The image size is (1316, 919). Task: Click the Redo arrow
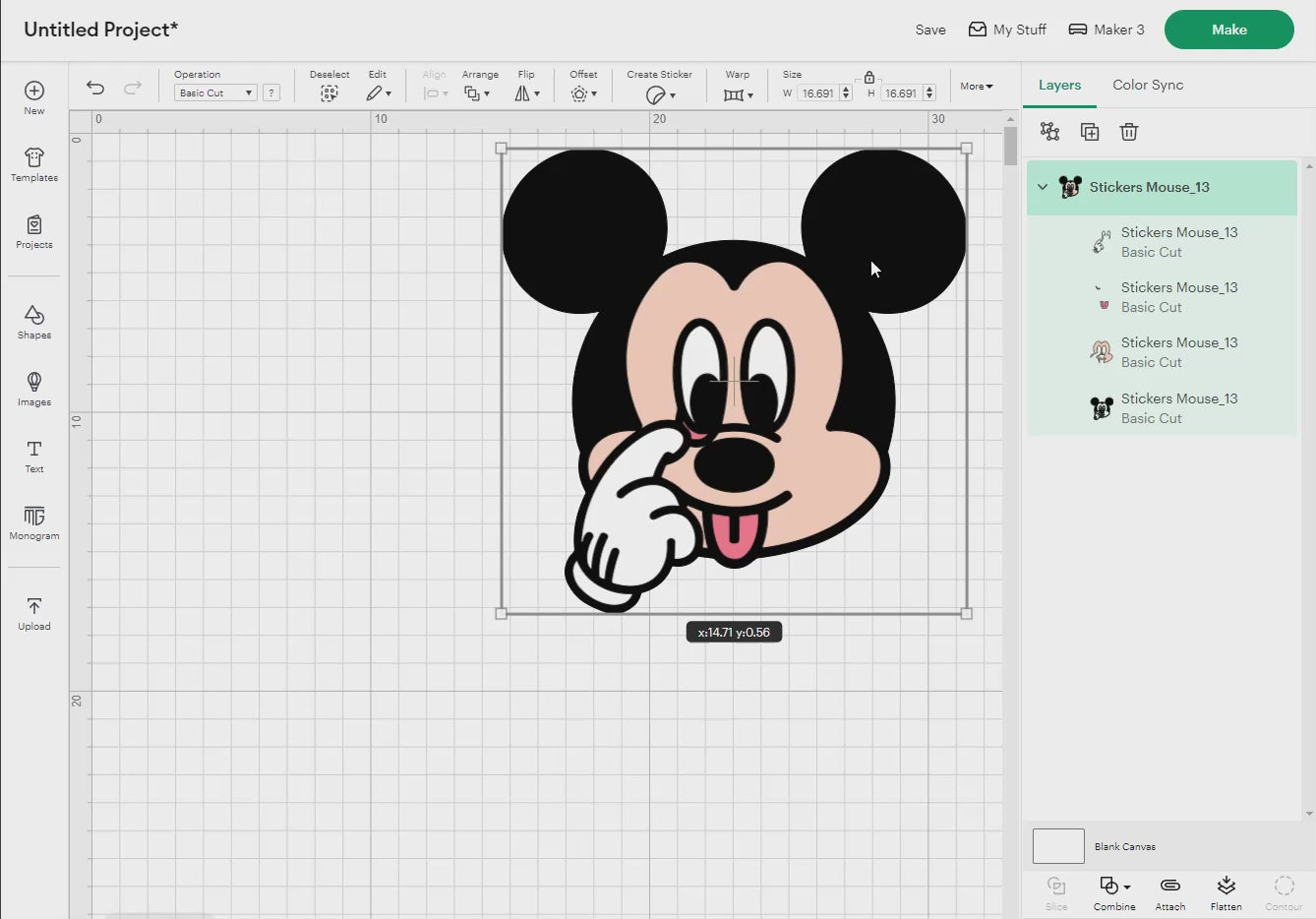pos(132,88)
